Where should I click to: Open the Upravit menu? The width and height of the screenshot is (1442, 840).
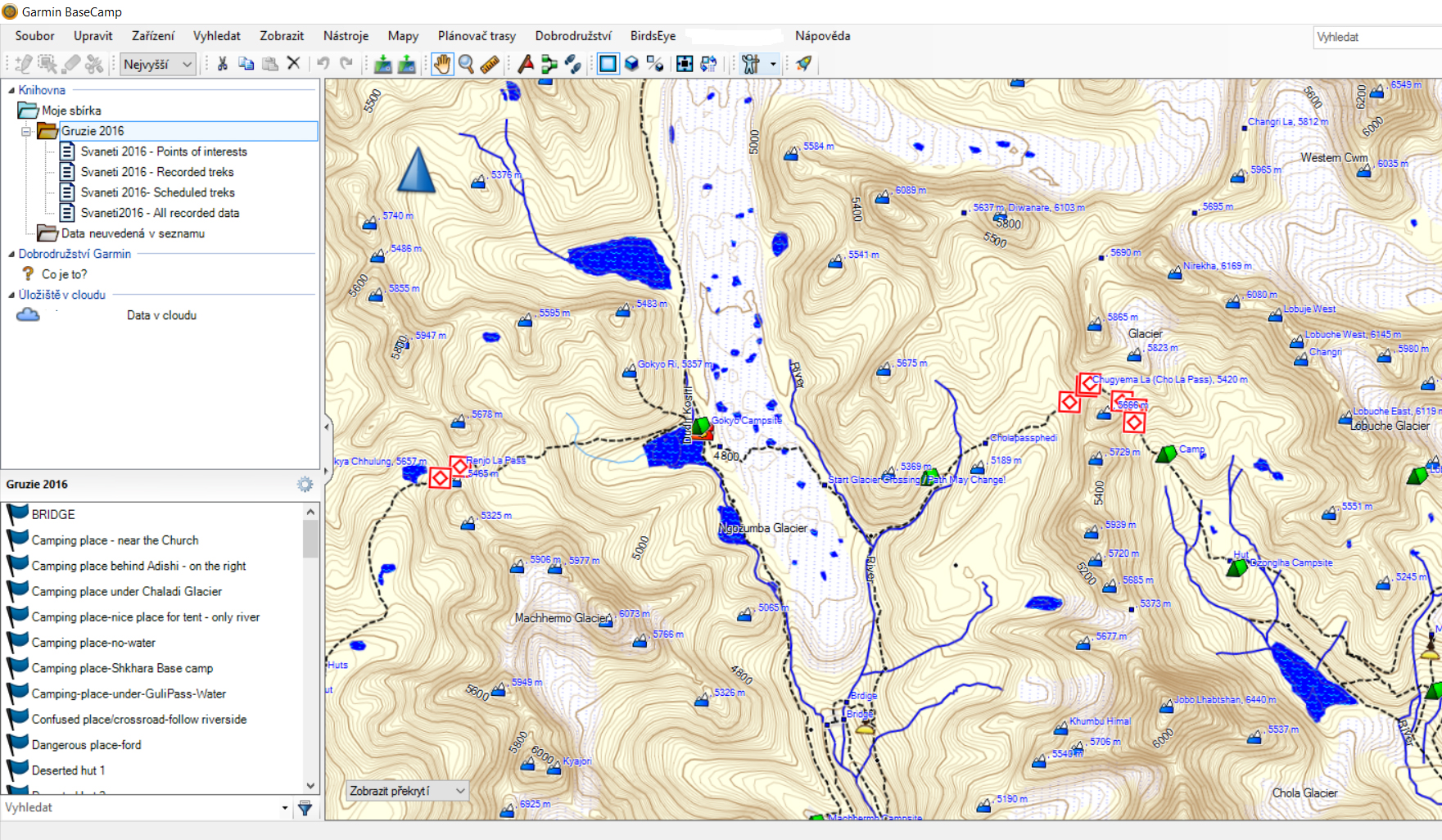93,36
